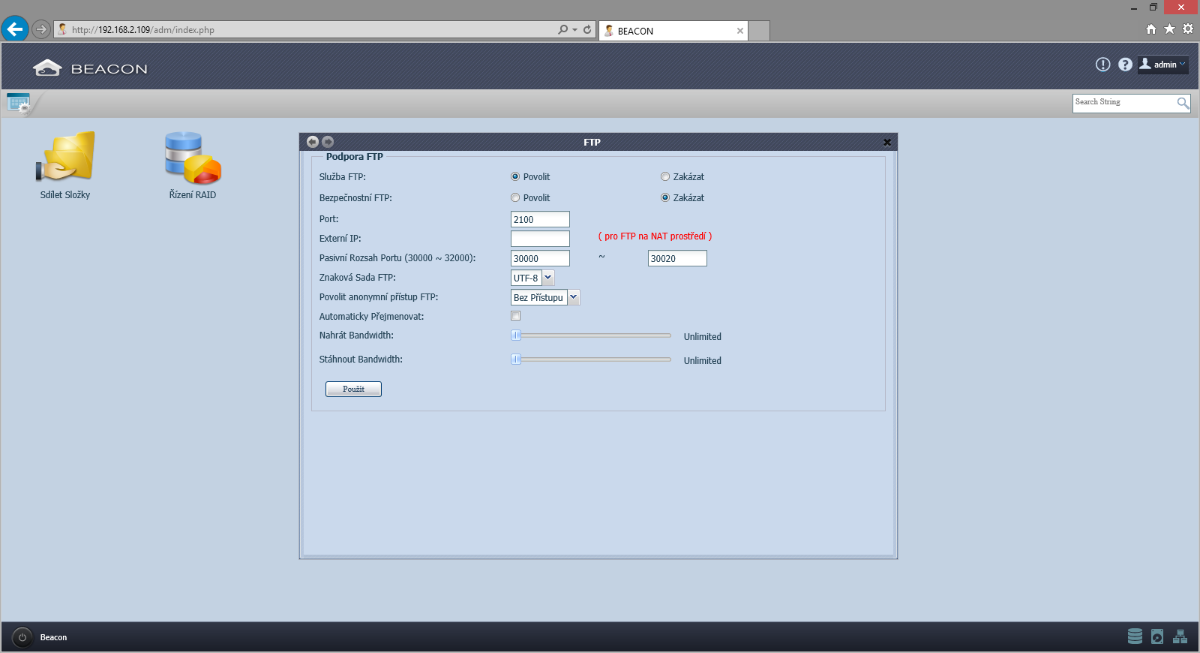Click the search magnifier icon
This screenshot has height=653, width=1200.
point(1183,102)
